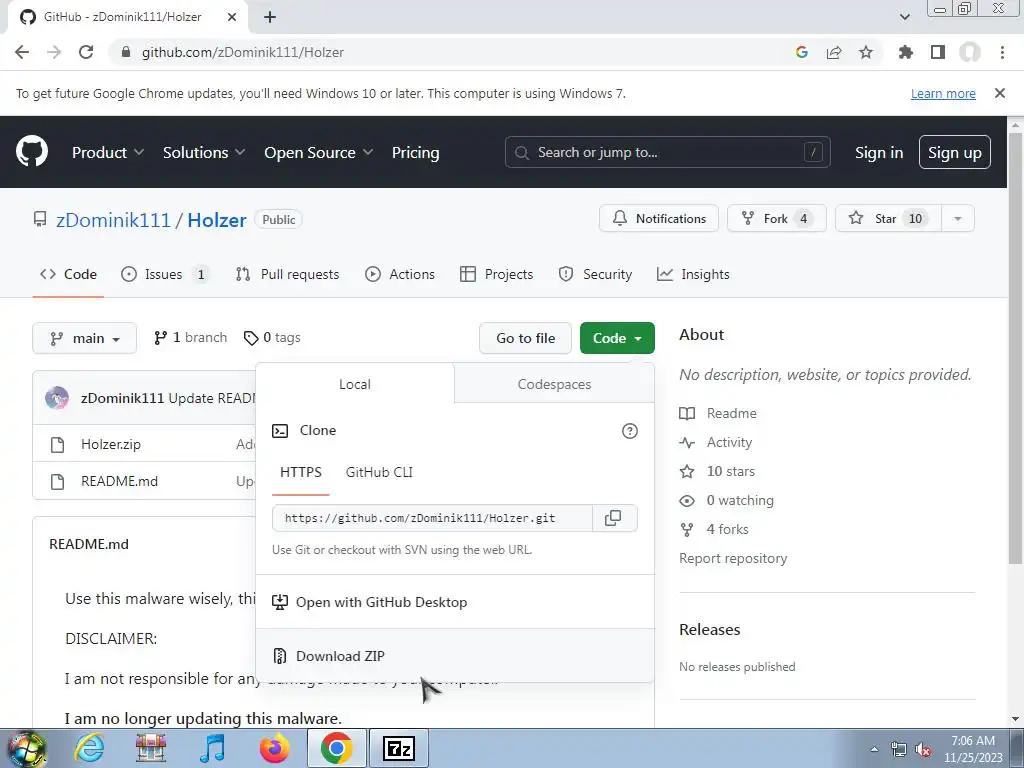The width and height of the screenshot is (1024, 768).
Task: Click the Chrome forward arrow
Action: pos(54,52)
